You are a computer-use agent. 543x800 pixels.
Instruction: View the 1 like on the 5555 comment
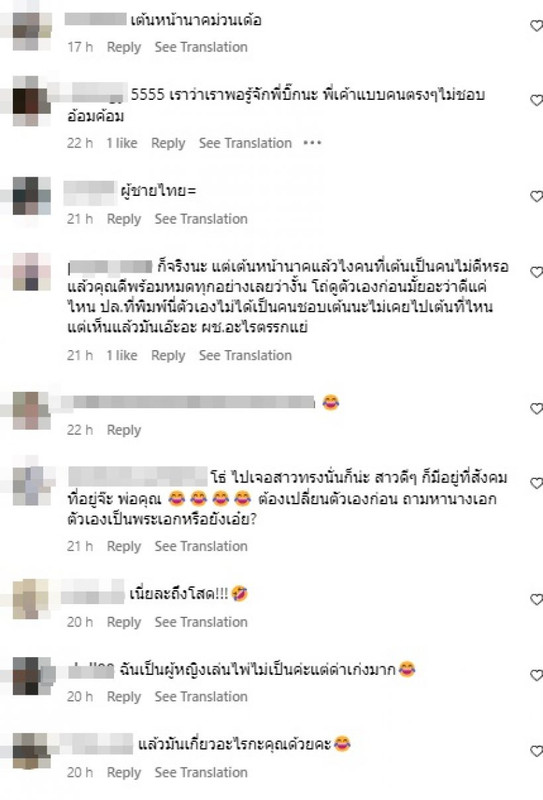coord(121,143)
